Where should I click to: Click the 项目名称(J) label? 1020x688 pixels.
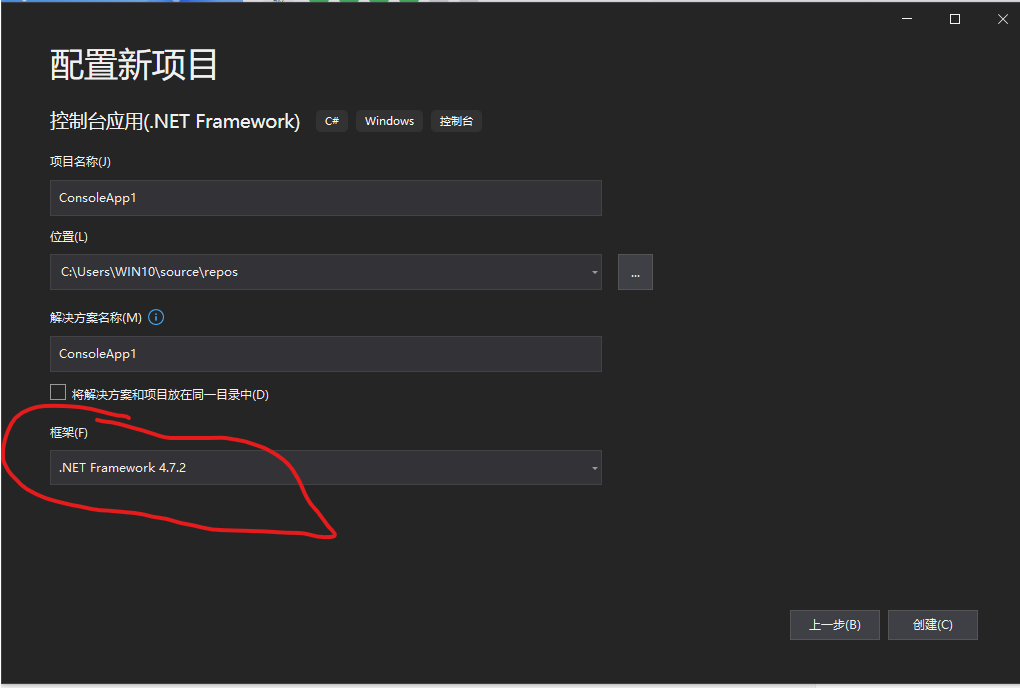point(80,161)
